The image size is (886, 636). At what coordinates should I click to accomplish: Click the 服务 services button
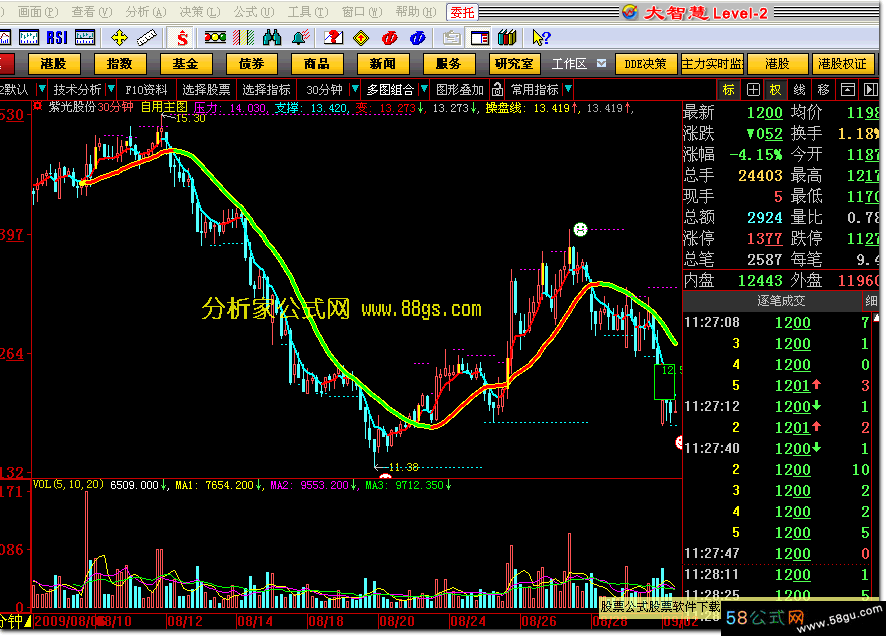click(449, 64)
